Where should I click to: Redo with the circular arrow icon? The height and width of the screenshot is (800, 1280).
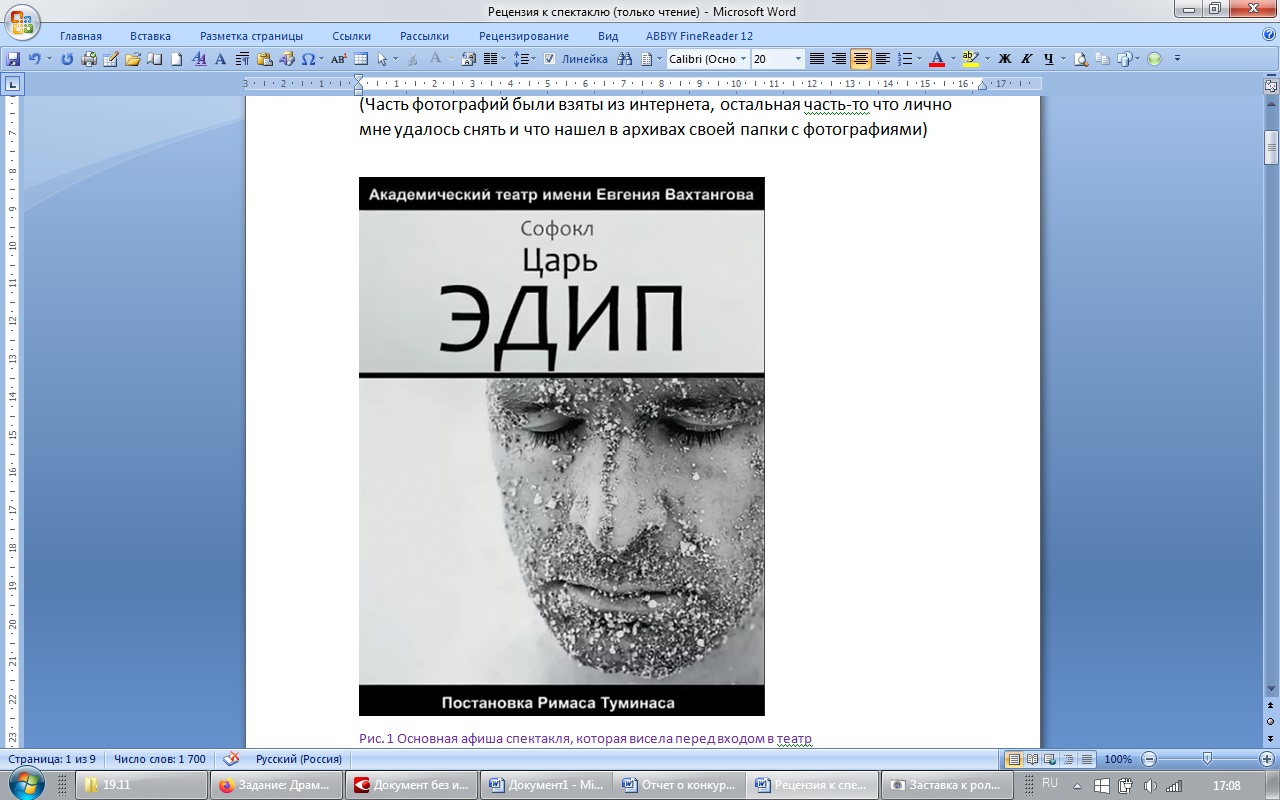(x=67, y=59)
